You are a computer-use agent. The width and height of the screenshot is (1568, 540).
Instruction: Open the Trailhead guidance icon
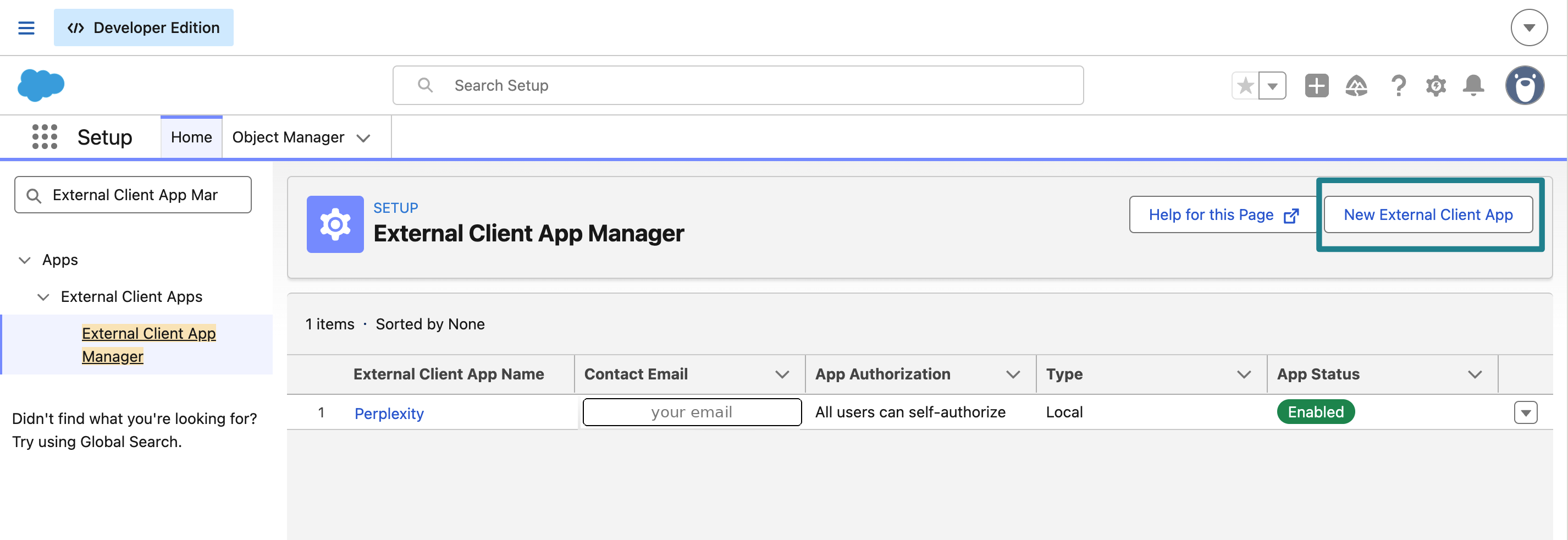[x=1356, y=85]
